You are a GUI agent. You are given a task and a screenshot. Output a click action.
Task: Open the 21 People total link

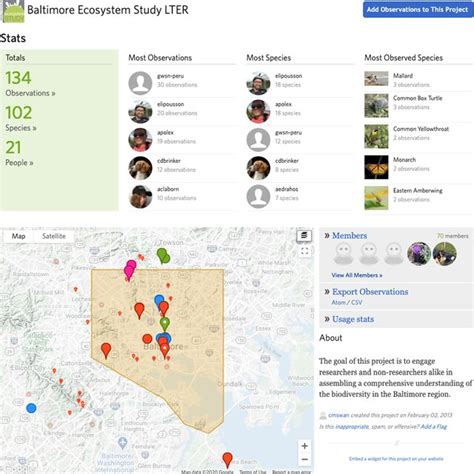point(19,153)
